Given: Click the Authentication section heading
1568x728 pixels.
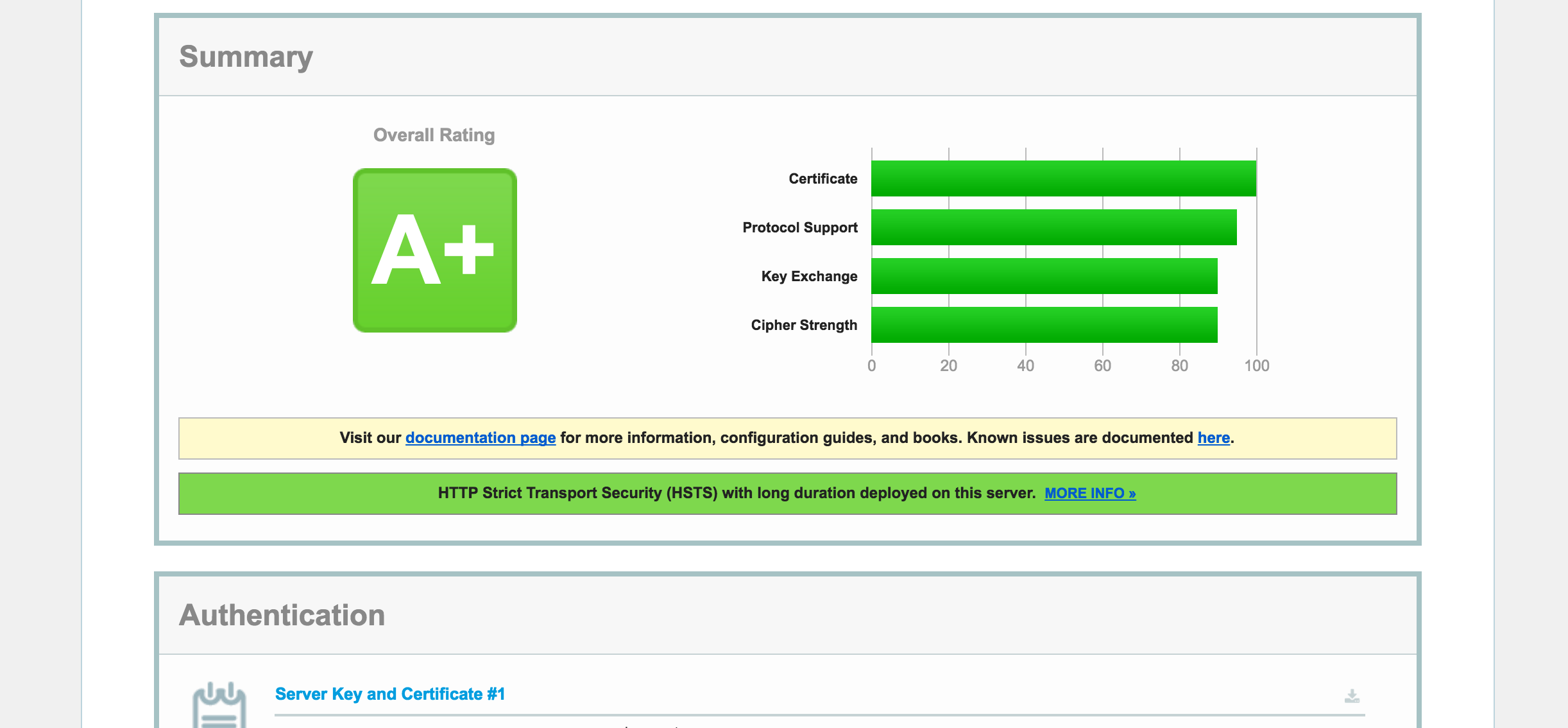Looking at the screenshot, I should (282, 615).
